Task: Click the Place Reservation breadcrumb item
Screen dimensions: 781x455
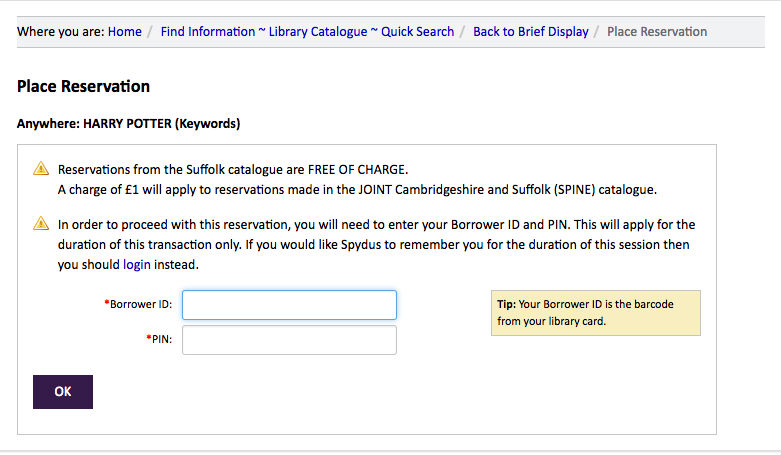Action: point(657,32)
